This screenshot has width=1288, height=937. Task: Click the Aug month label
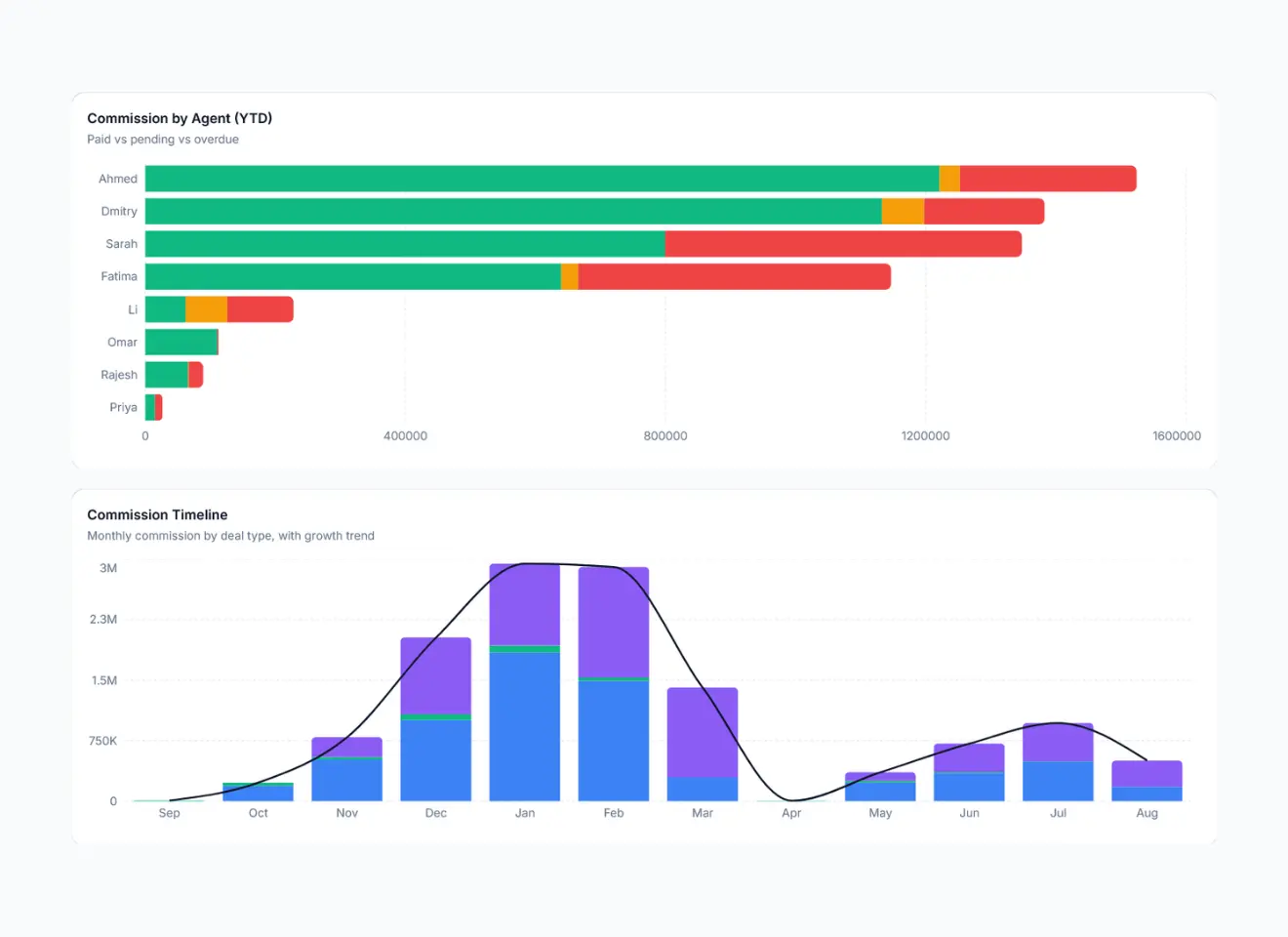(x=1147, y=813)
